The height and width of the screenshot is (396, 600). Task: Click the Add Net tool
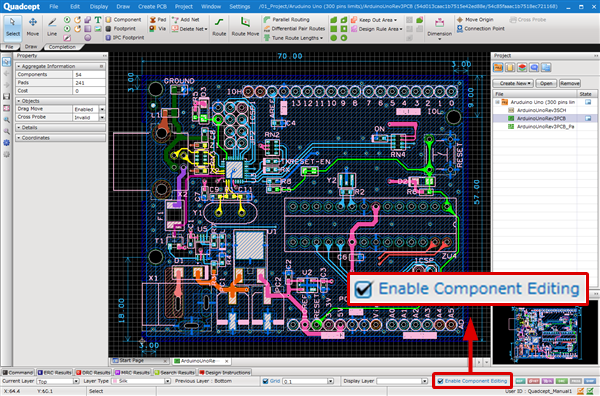(x=186, y=20)
